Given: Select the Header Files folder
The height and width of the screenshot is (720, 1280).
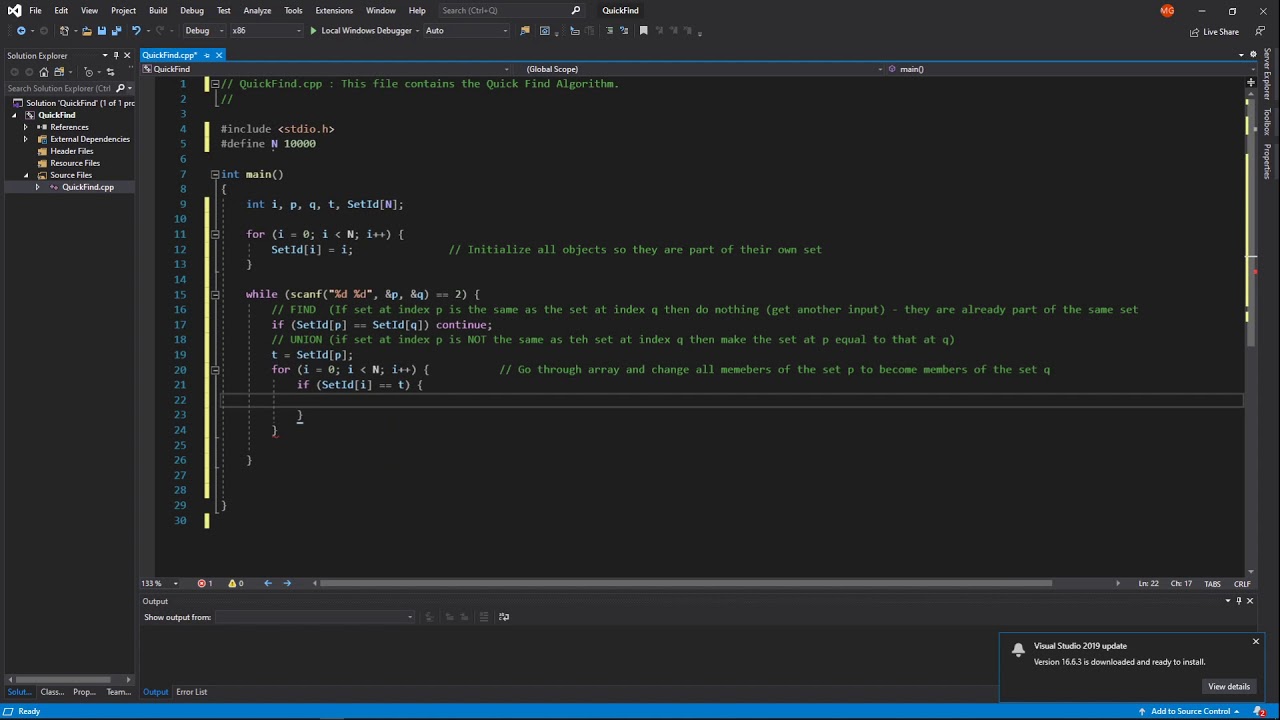Looking at the screenshot, I should pos(71,151).
